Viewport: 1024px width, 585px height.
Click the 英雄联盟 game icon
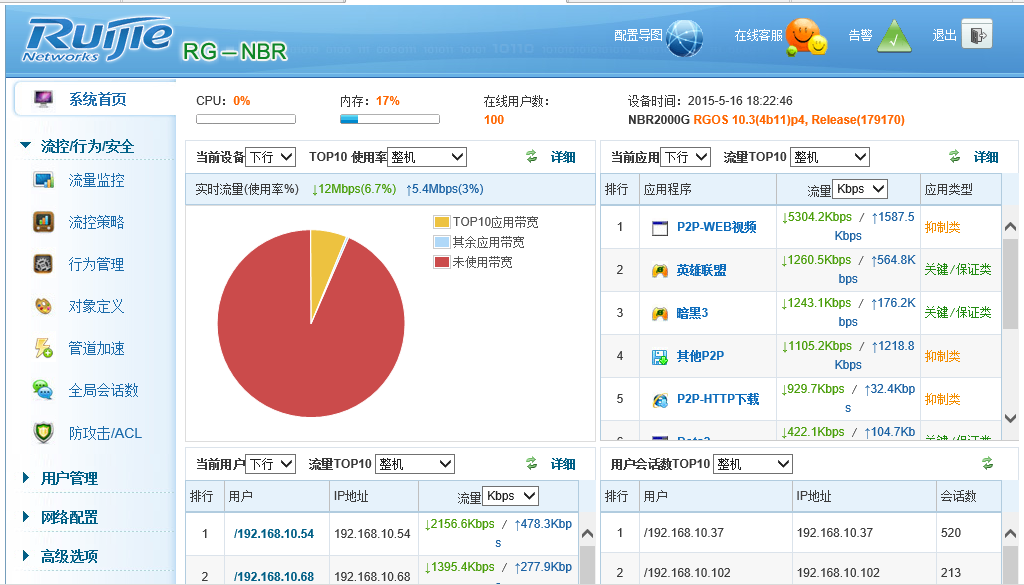pos(660,270)
